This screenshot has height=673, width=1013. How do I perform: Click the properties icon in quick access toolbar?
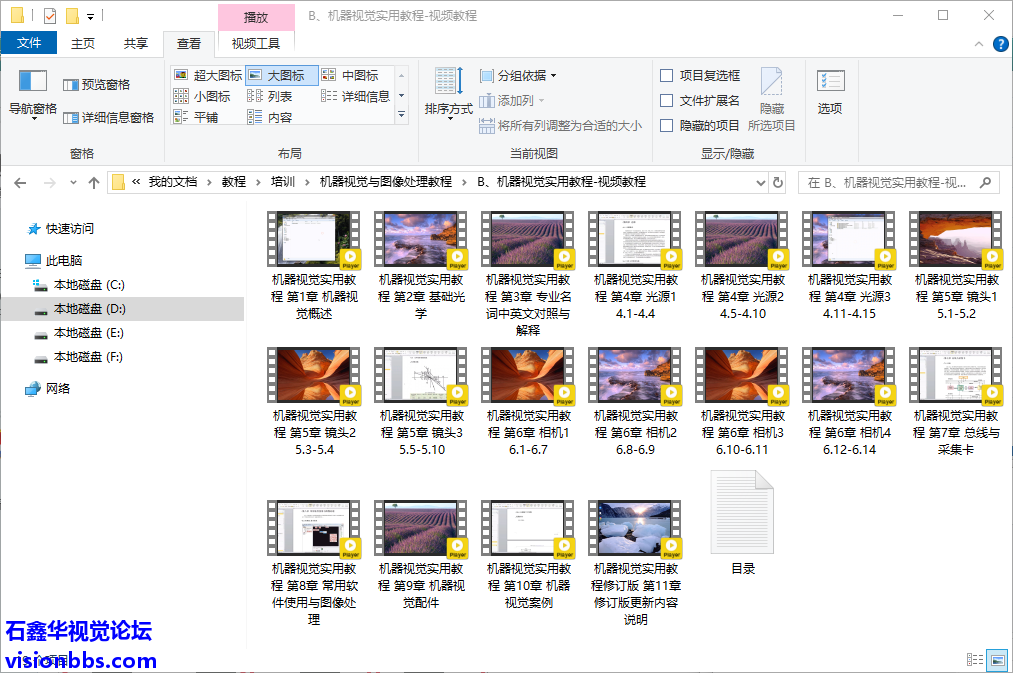[x=50, y=16]
